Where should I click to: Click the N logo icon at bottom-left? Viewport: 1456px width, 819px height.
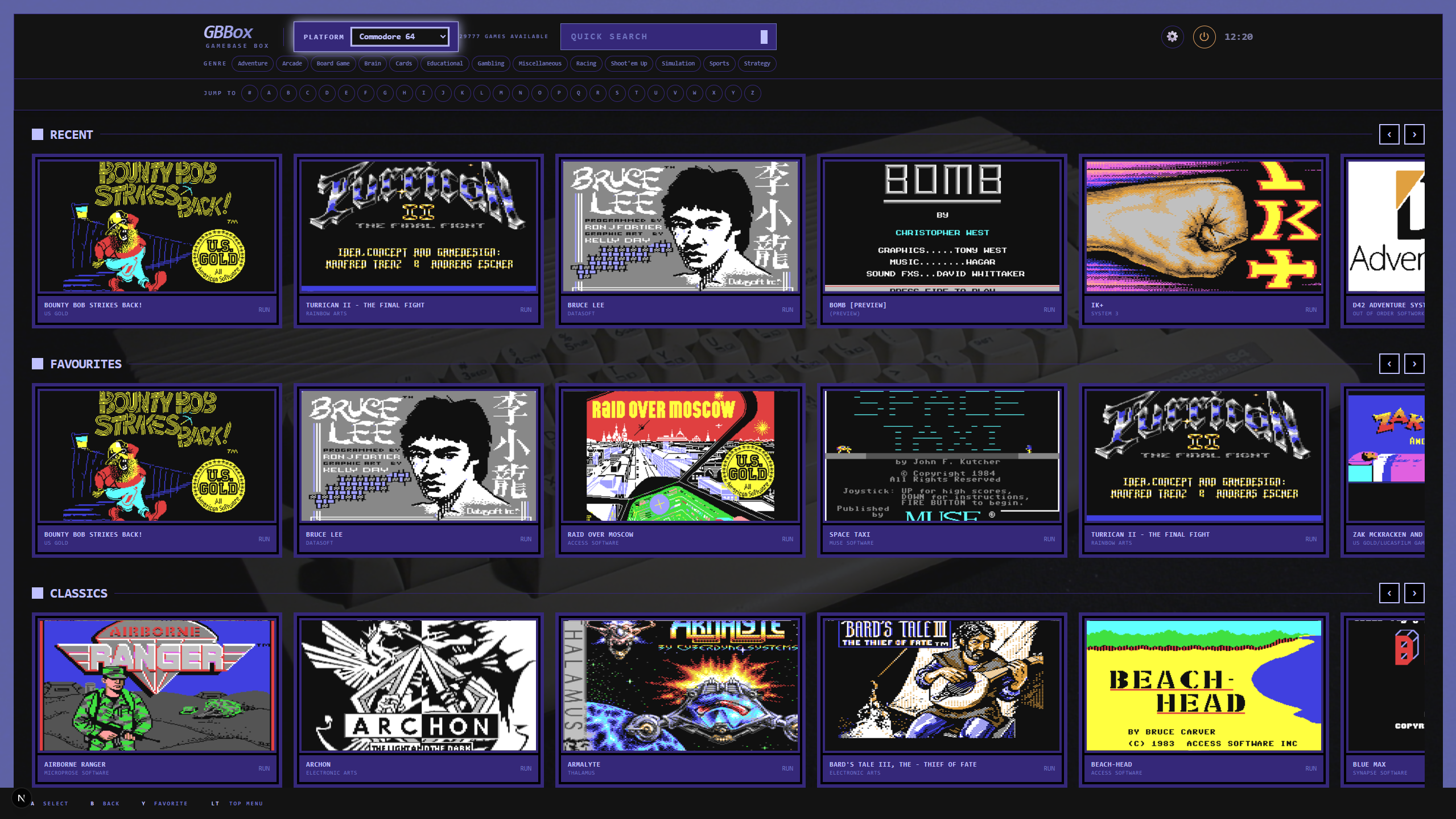pos(22,797)
